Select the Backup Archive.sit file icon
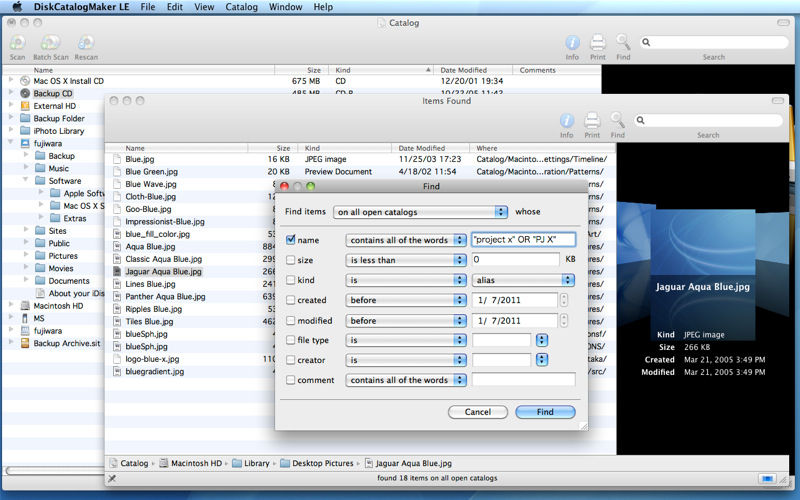 (x=25, y=343)
